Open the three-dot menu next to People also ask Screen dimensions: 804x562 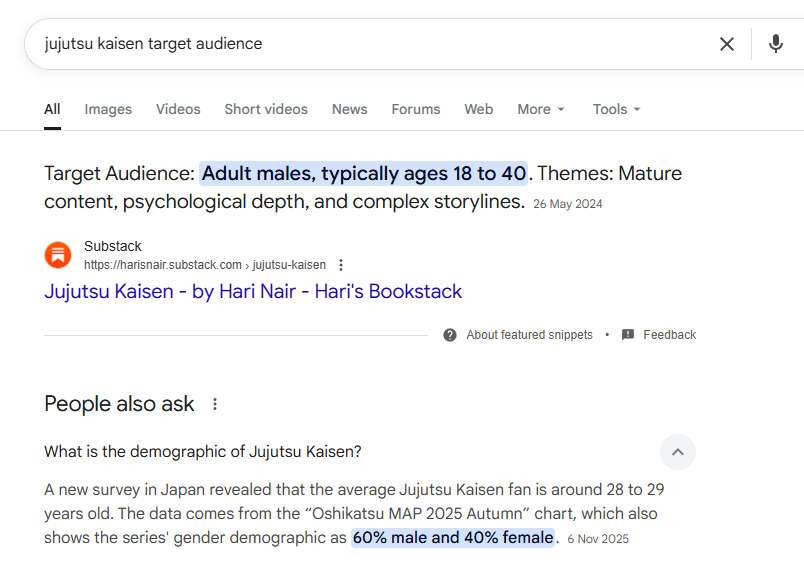[x=215, y=404]
